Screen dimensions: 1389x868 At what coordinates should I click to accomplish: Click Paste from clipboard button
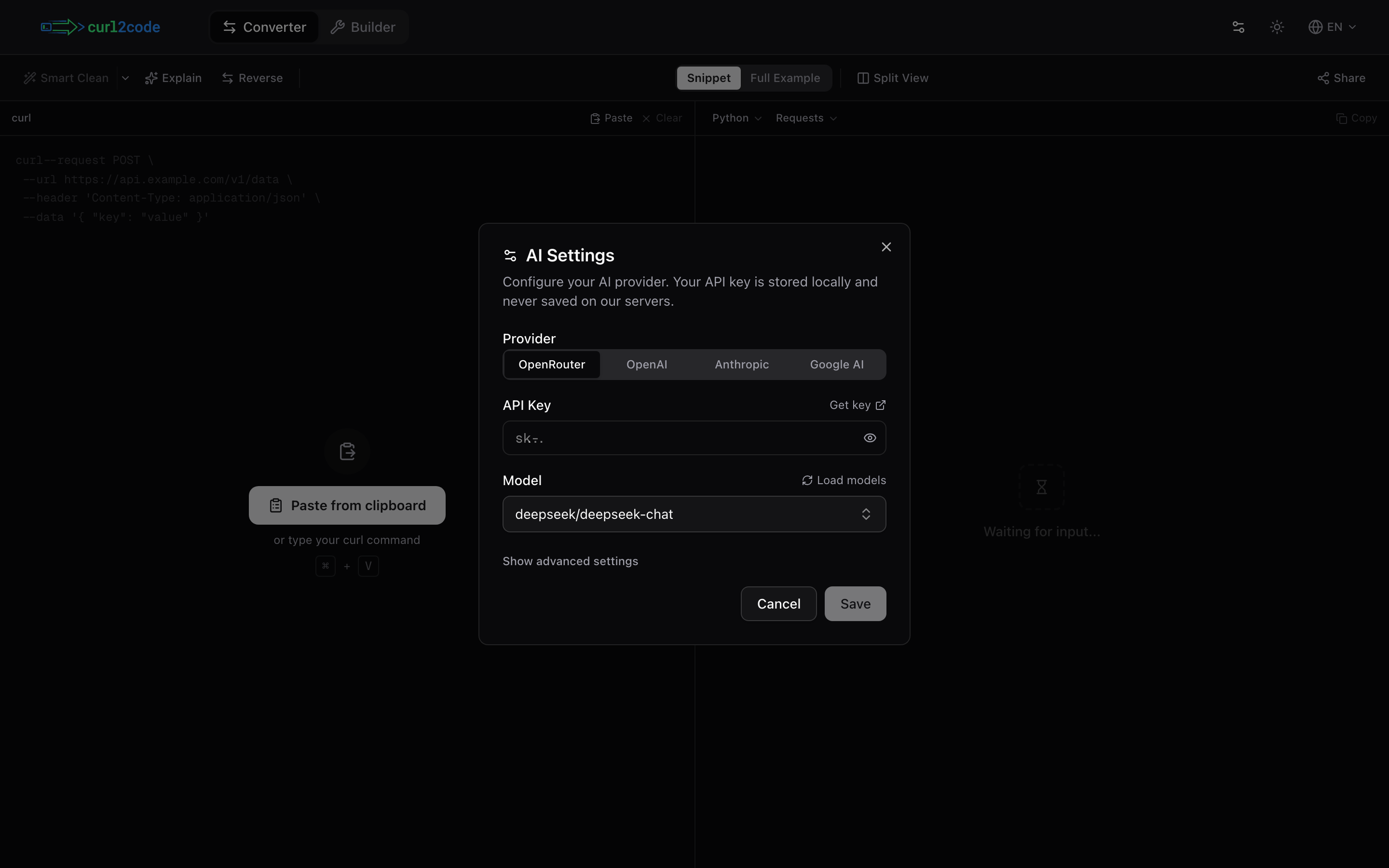(x=347, y=505)
